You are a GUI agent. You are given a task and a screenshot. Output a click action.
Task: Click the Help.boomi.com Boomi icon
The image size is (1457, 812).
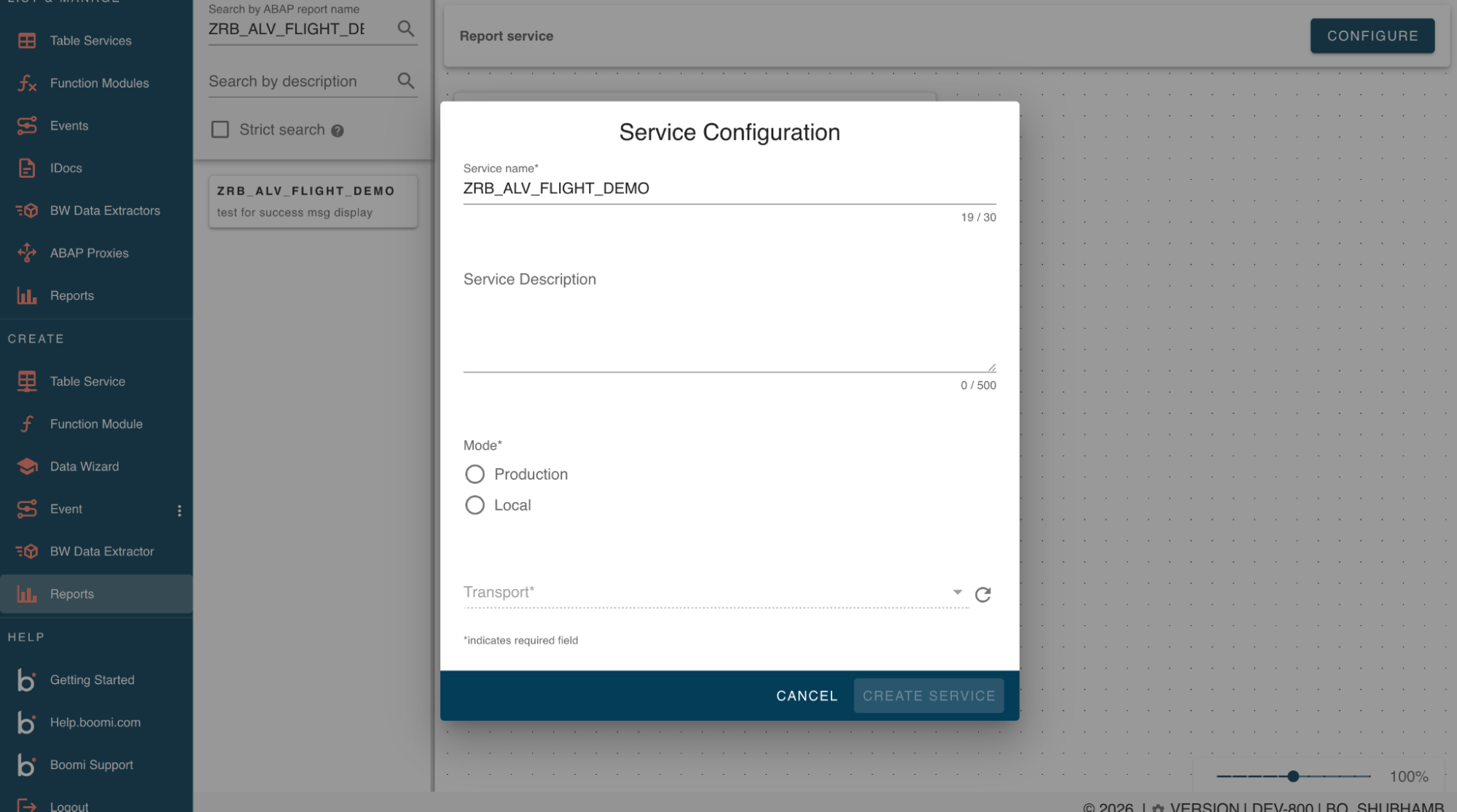click(27, 722)
